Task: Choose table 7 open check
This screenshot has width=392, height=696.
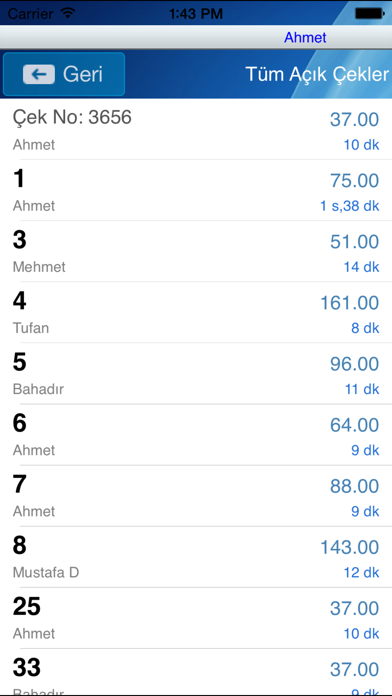Action: pyautogui.click(x=196, y=496)
